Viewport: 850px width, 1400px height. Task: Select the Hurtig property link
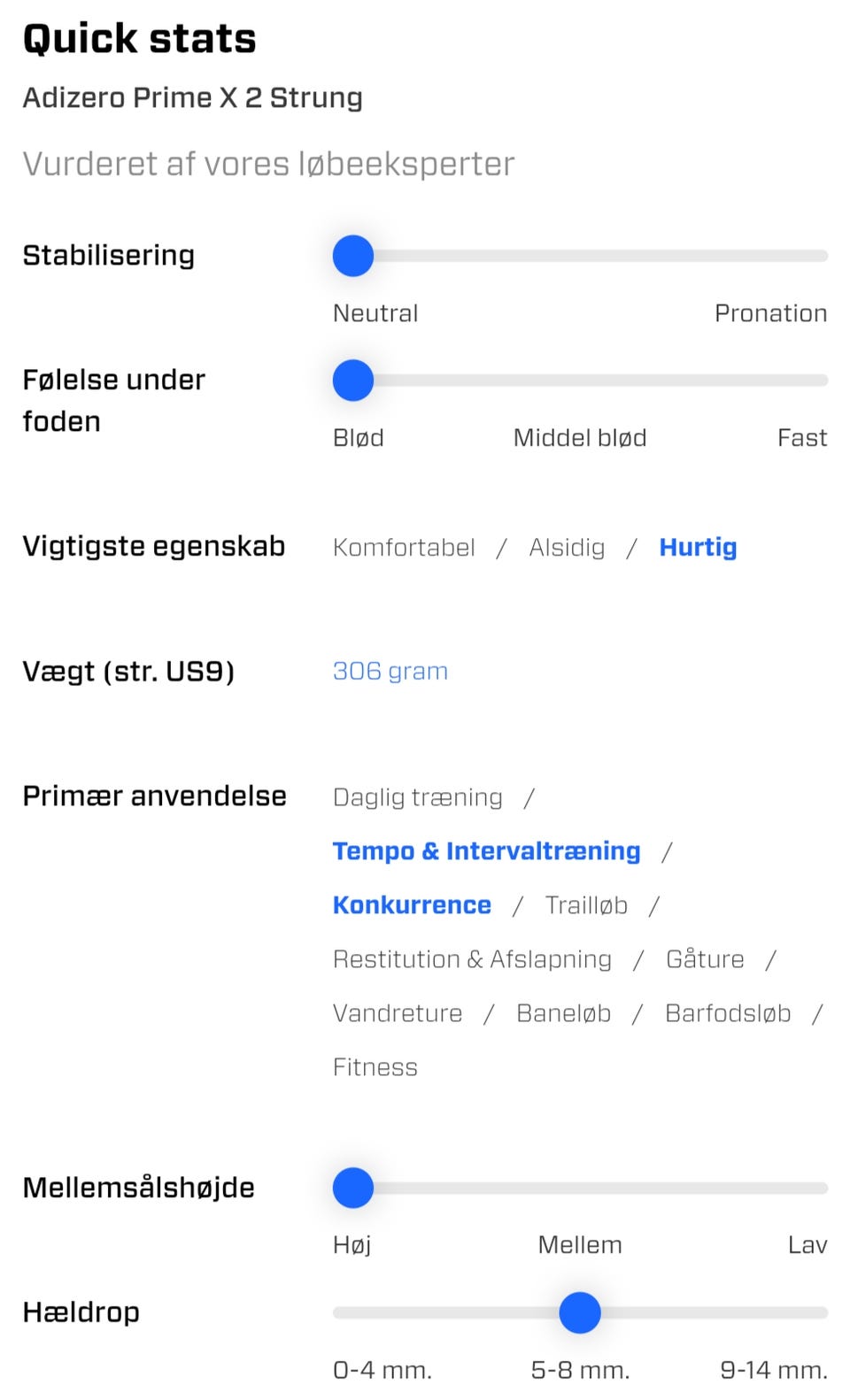tap(698, 547)
